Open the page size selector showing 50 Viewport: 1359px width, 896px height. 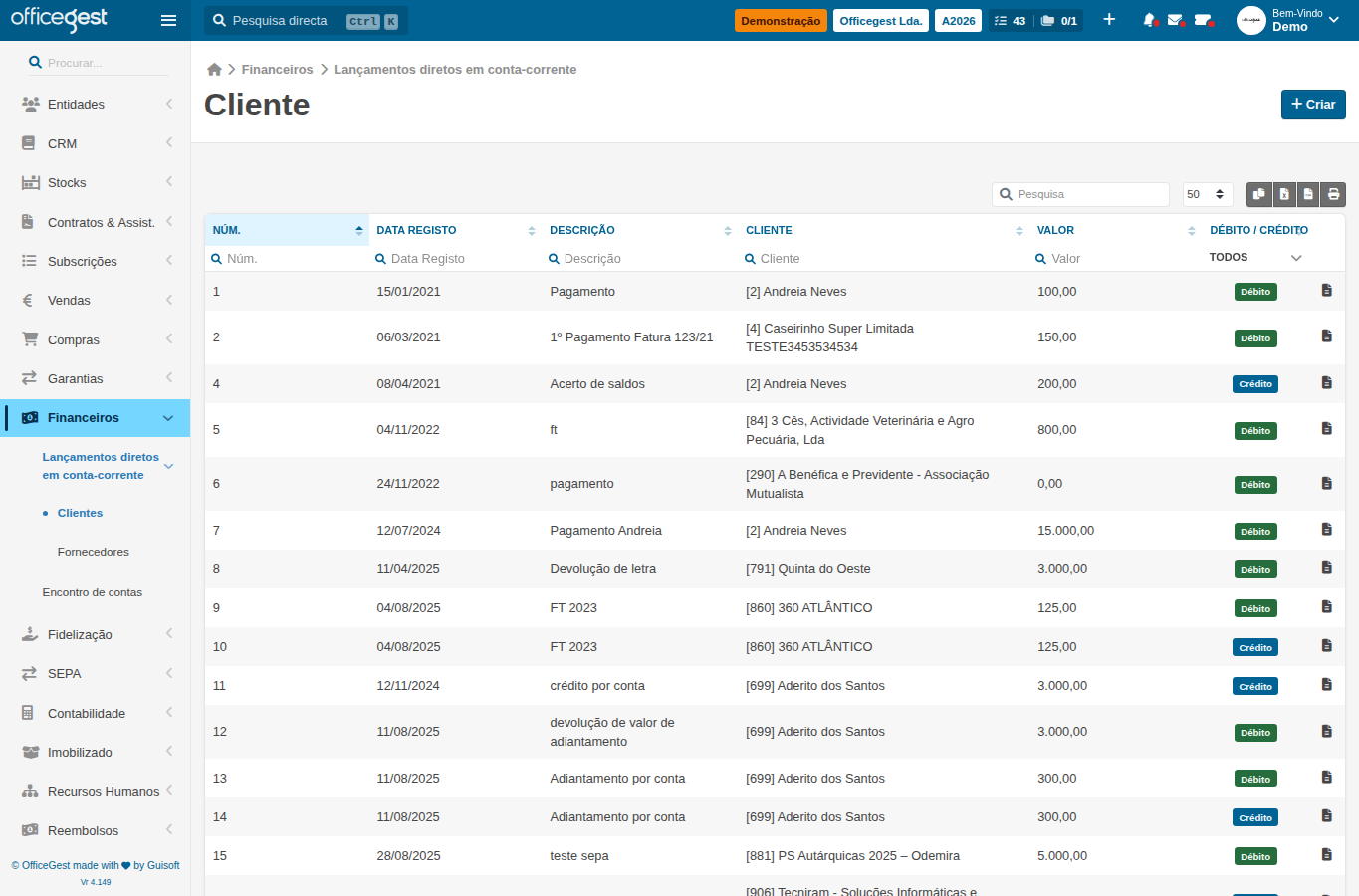click(x=1207, y=194)
